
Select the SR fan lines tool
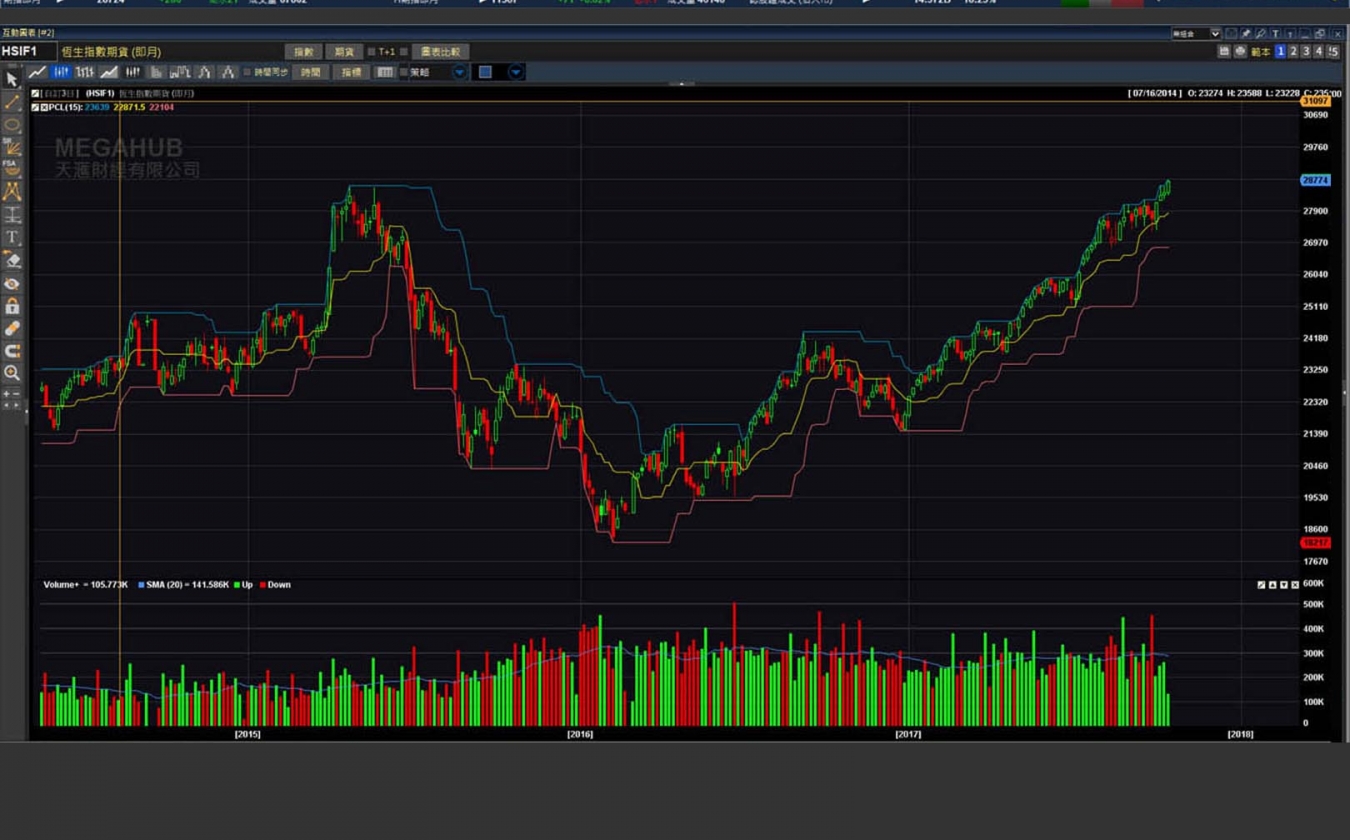(x=12, y=147)
